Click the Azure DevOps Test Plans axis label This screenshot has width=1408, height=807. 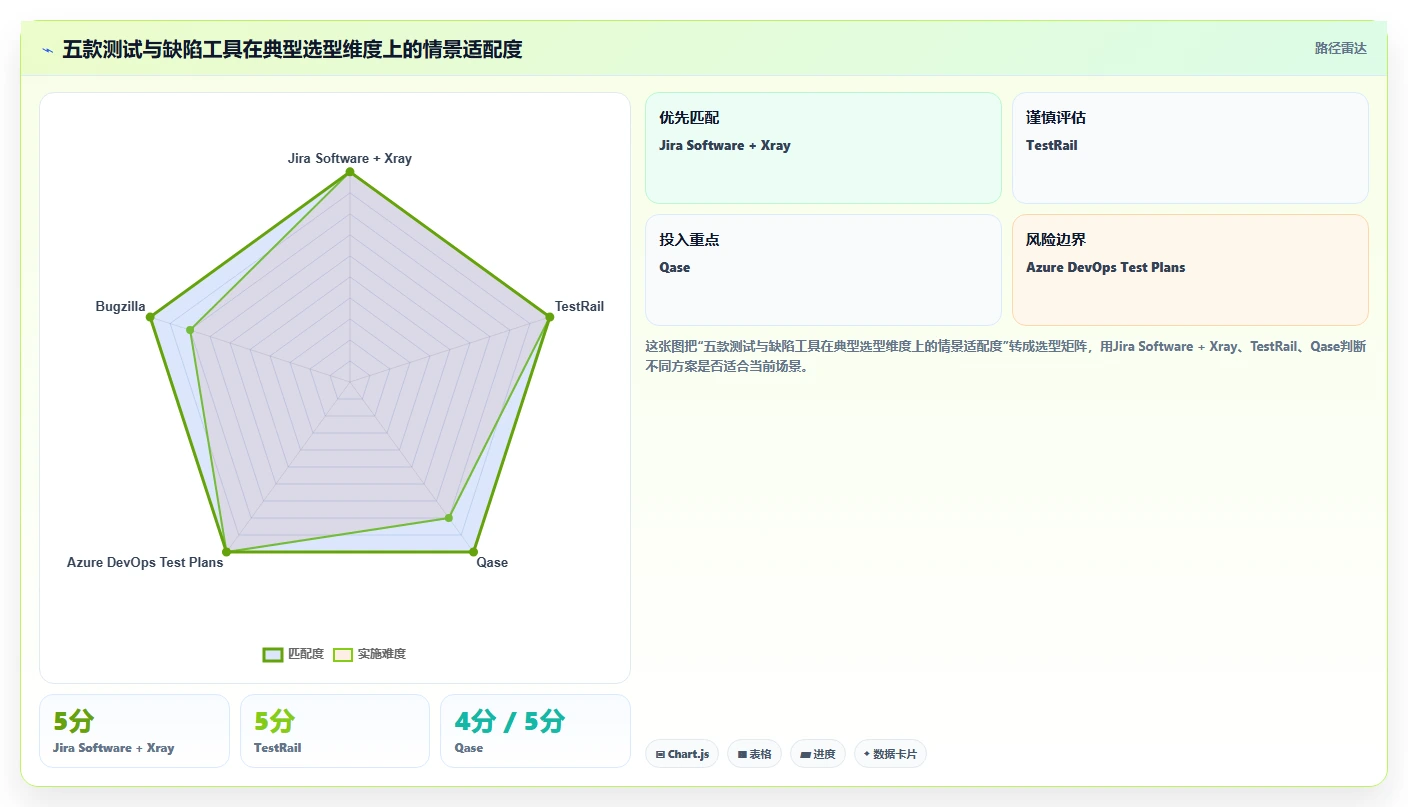pyautogui.click(x=145, y=562)
